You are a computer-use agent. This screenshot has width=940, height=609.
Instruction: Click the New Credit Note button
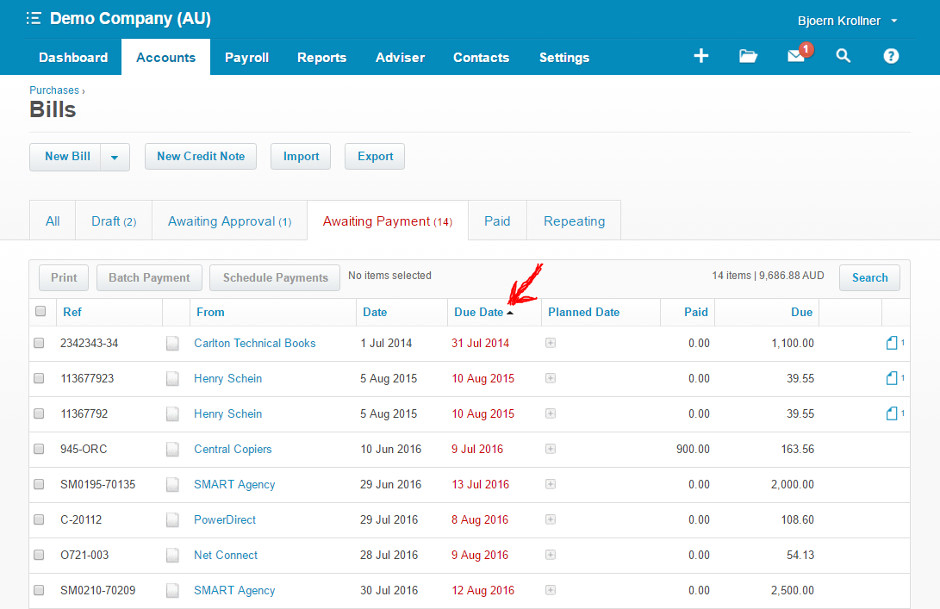200,156
